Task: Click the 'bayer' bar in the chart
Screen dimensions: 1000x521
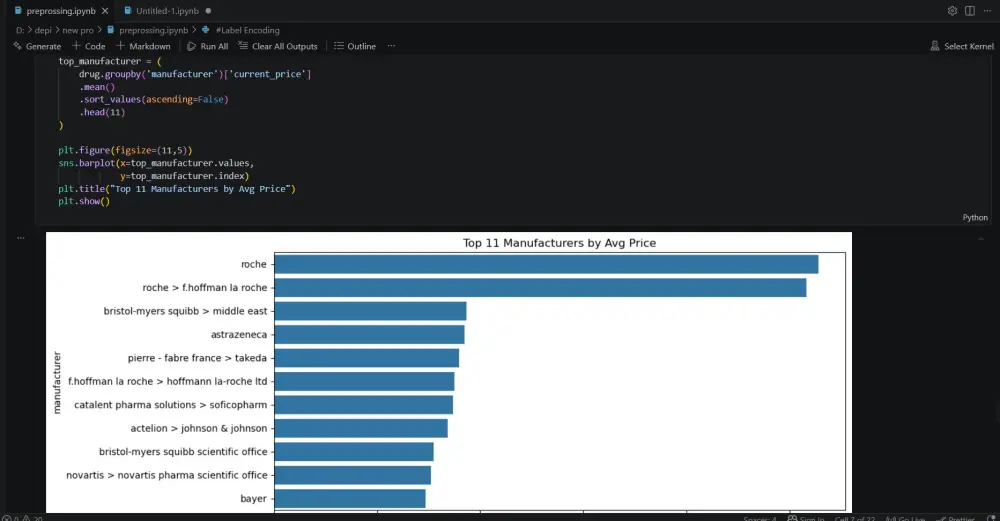Action: coord(350,498)
